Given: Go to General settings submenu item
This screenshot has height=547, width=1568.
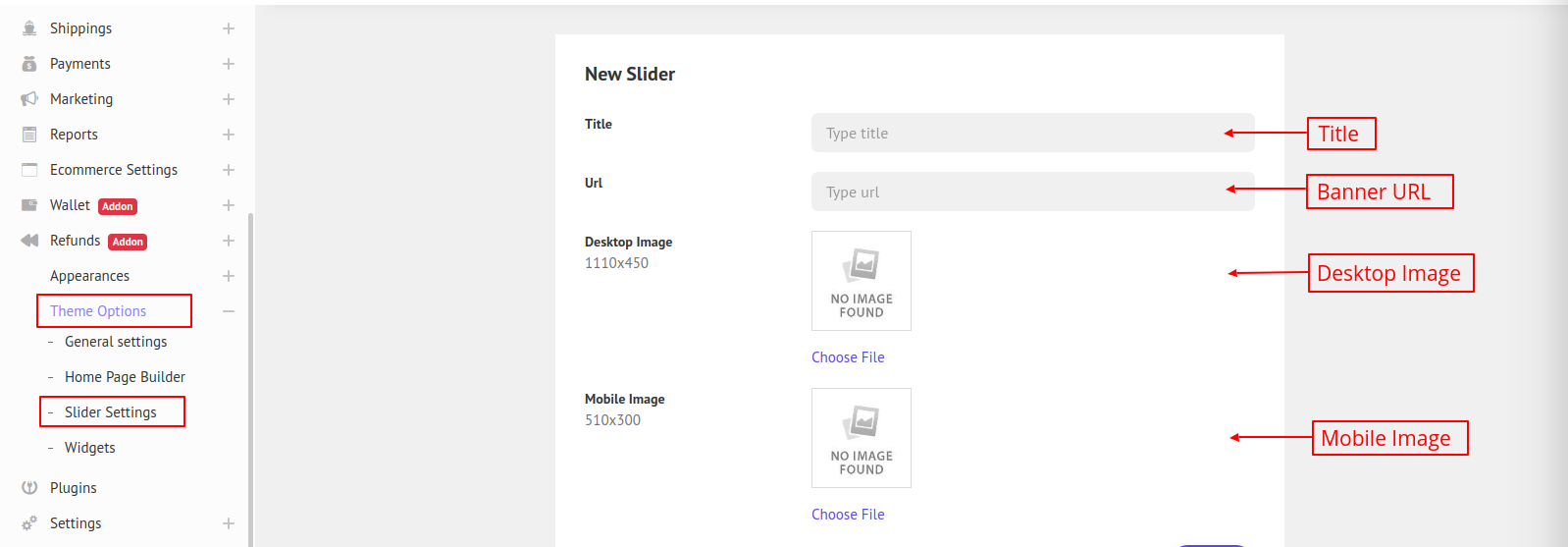Looking at the screenshot, I should [116, 342].
